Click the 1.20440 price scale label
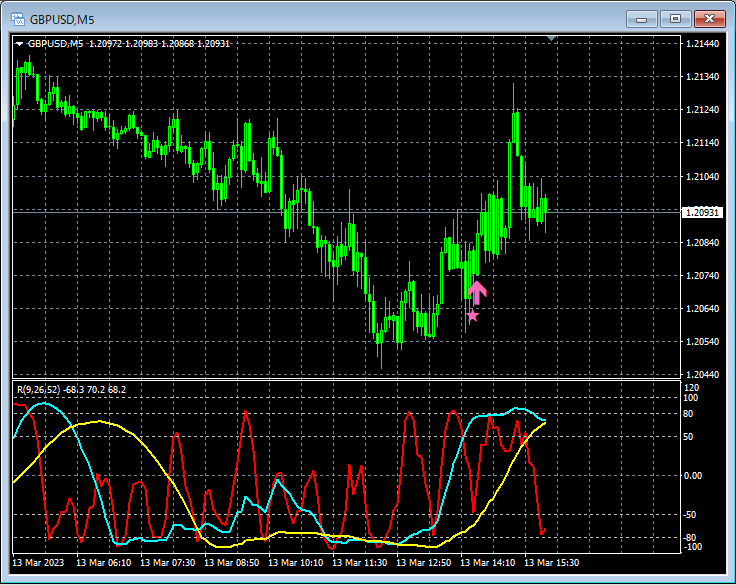Image resolution: width=736 pixels, height=585 pixels. coord(702,375)
